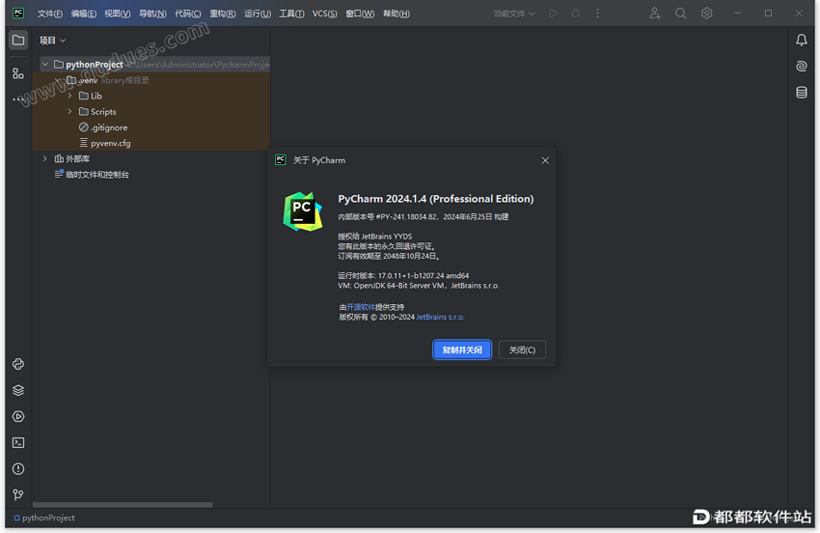Open the Structure tool window icon

click(18, 73)
